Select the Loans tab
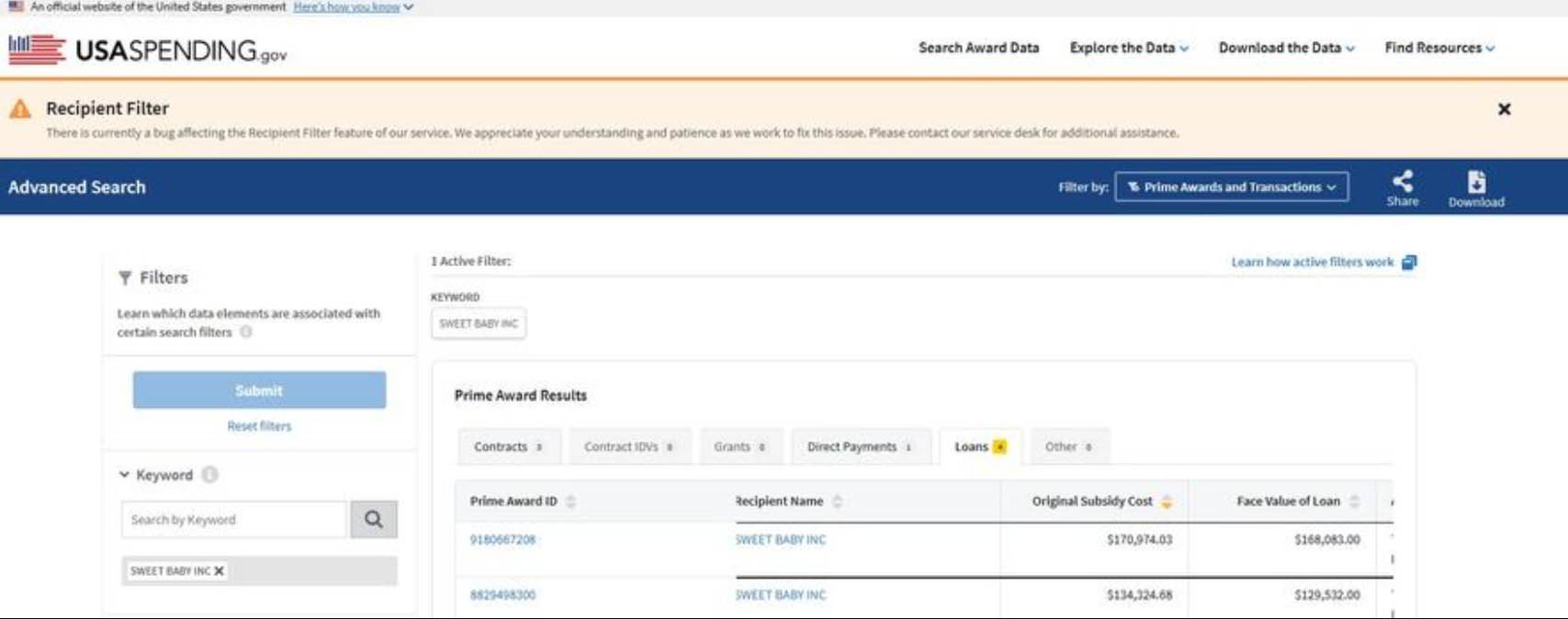The image size is (1568, 619). pos(980,446)
